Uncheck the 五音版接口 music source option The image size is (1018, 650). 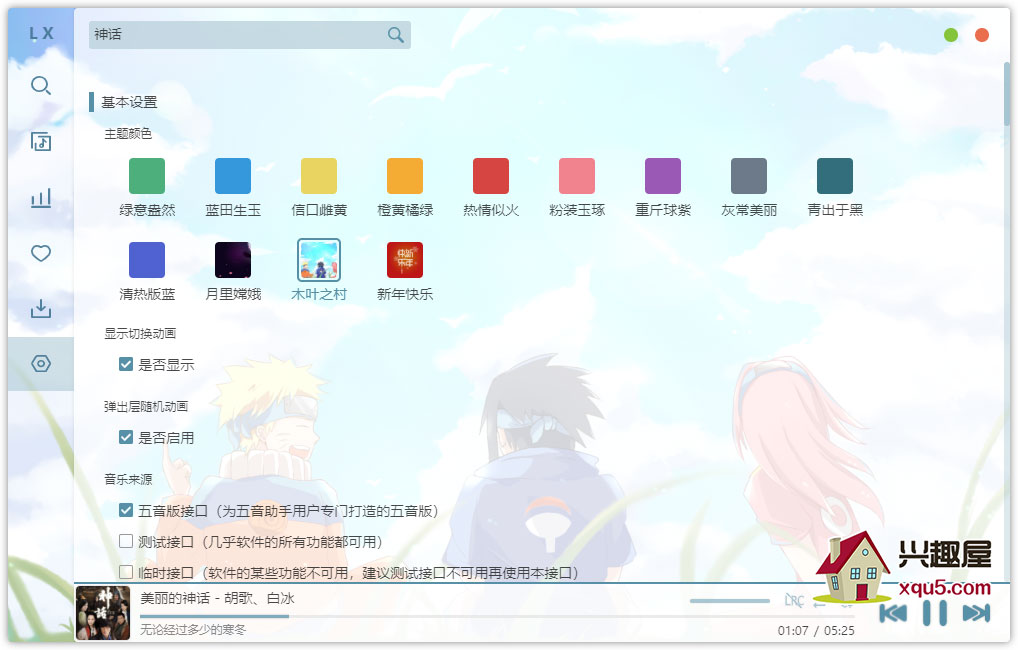(126, 510)
